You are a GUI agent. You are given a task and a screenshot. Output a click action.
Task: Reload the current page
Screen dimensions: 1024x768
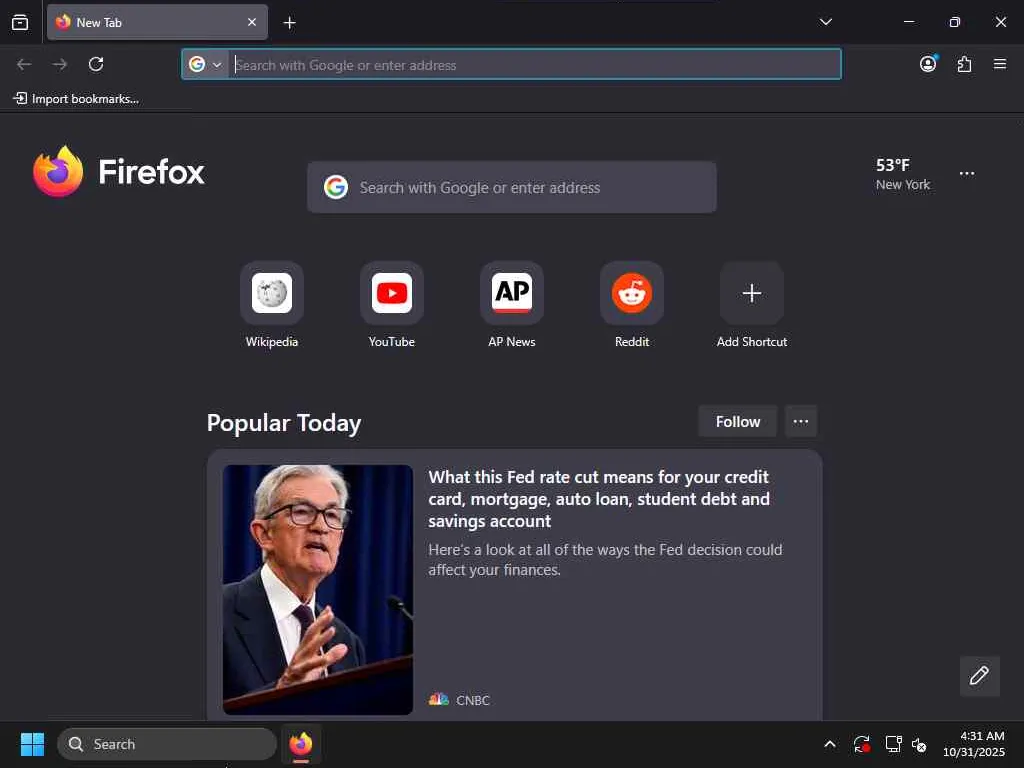(x=96, y=64)
